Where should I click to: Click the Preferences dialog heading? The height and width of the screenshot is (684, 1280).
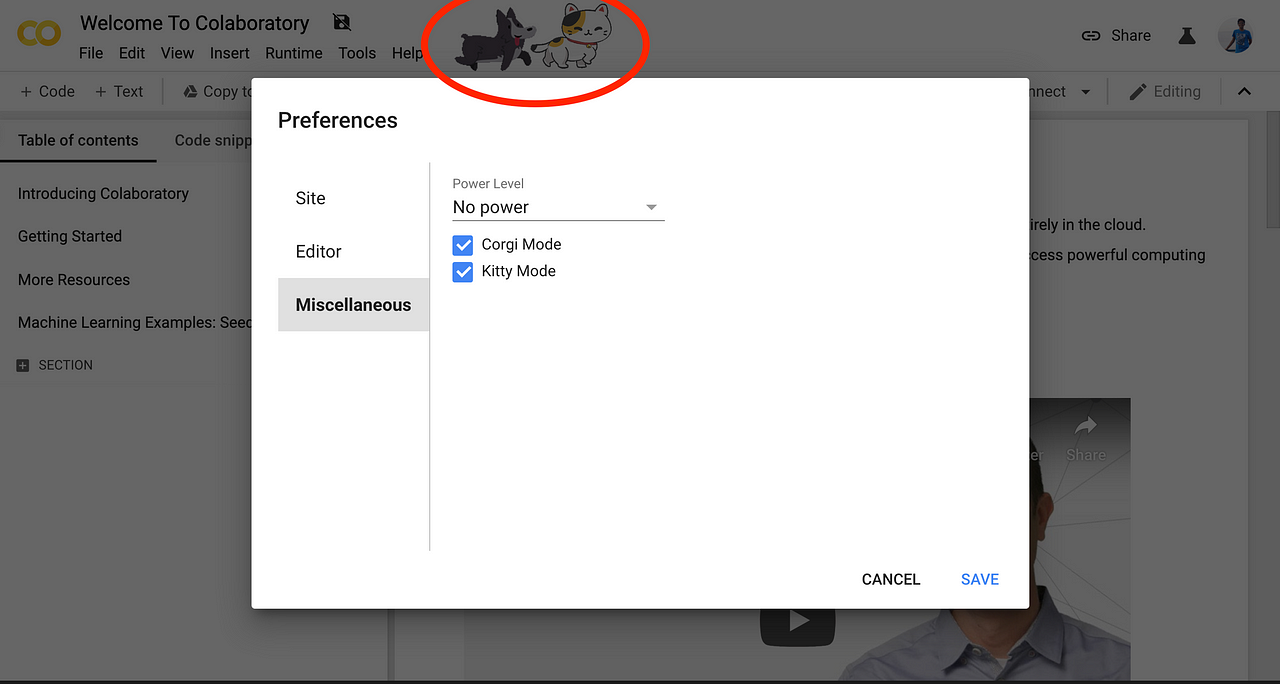(x=338, y=121)
